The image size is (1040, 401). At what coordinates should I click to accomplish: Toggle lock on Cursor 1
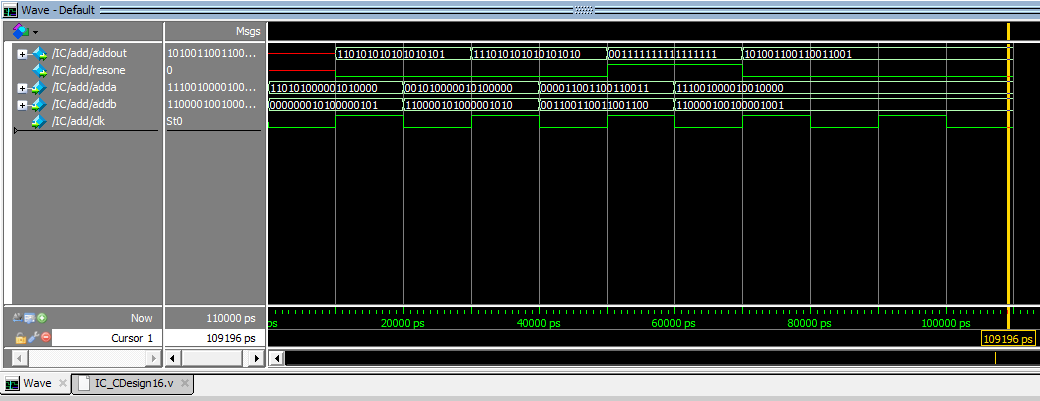coord(19,338)
